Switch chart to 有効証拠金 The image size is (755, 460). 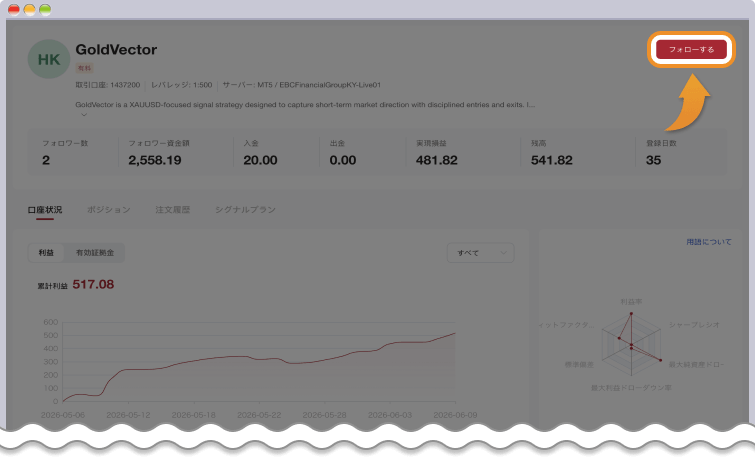pyautogui.click(x=95, y=252)
